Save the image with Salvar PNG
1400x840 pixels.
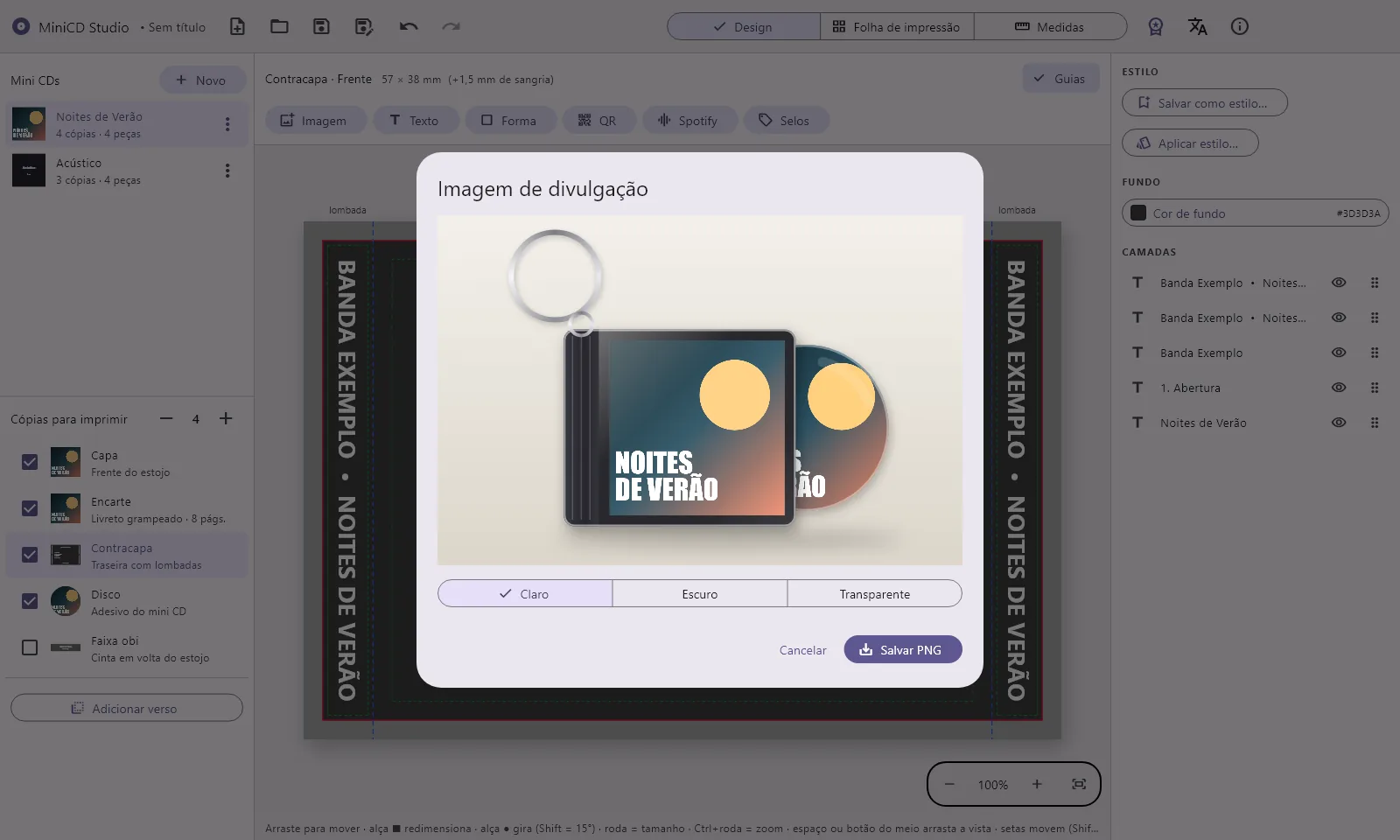point(903,649)
